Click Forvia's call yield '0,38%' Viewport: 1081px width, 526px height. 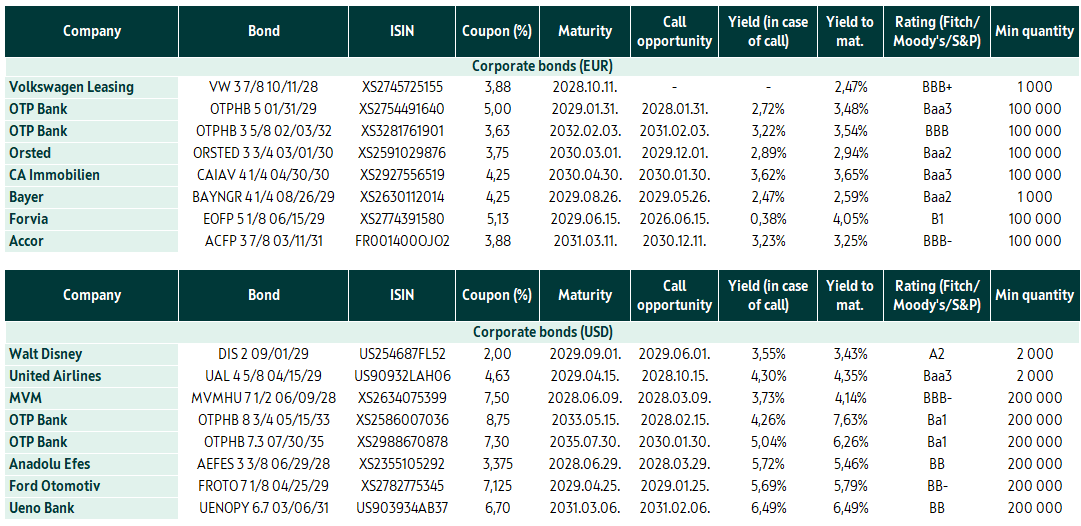click(x=767, y=219)
